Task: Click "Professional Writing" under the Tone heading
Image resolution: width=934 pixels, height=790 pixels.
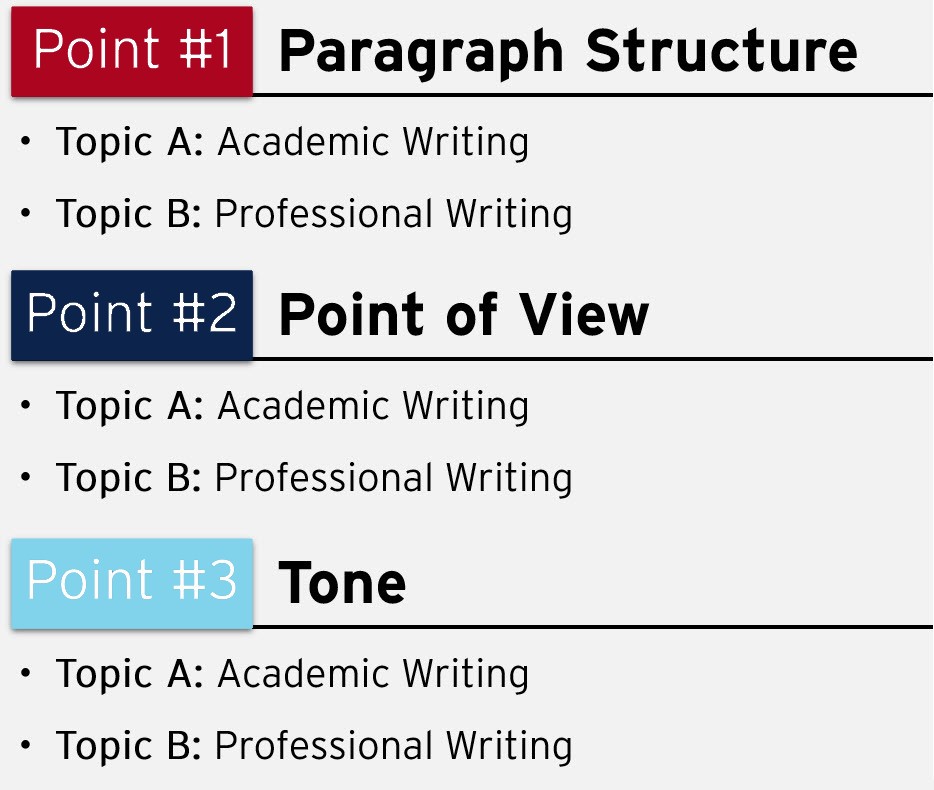Action: pyautogui.click(x=393, y=746)
